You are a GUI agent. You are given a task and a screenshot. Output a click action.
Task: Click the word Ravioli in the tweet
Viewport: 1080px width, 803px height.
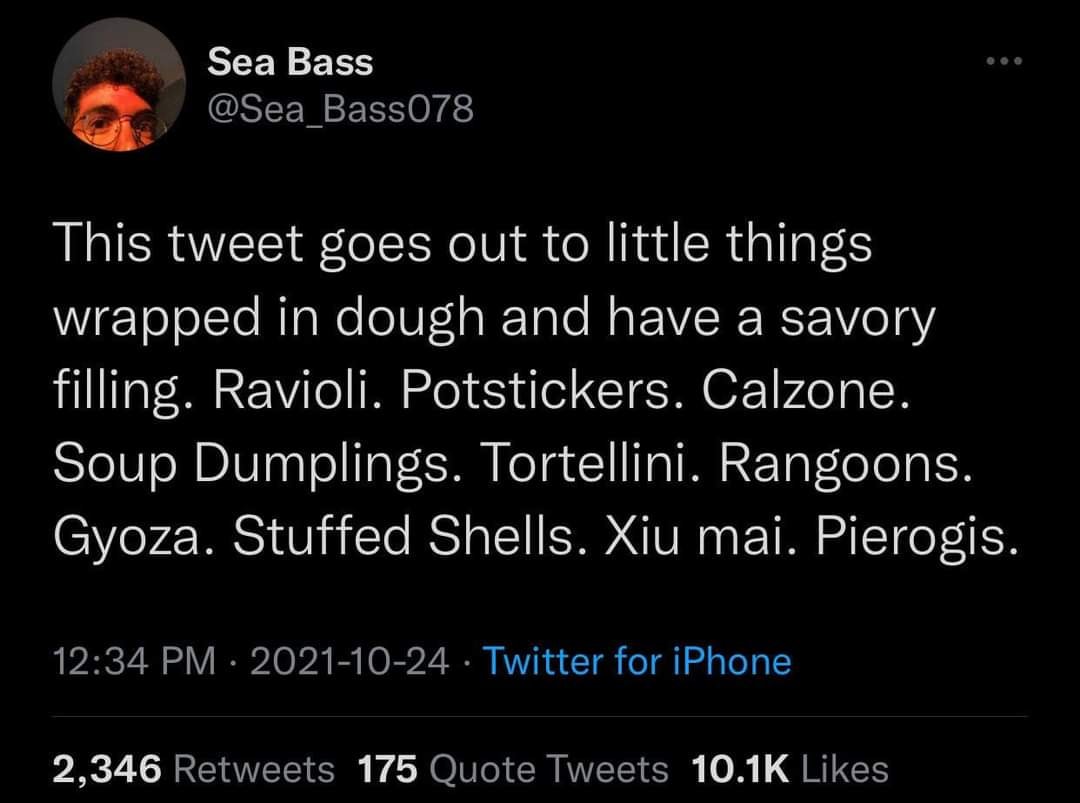click(300, 391)
